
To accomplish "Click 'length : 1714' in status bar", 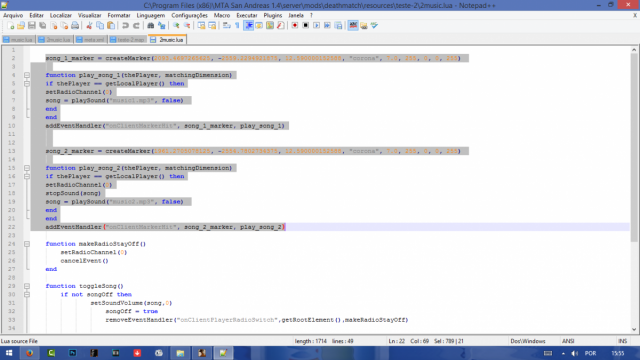I will (311, 341).
